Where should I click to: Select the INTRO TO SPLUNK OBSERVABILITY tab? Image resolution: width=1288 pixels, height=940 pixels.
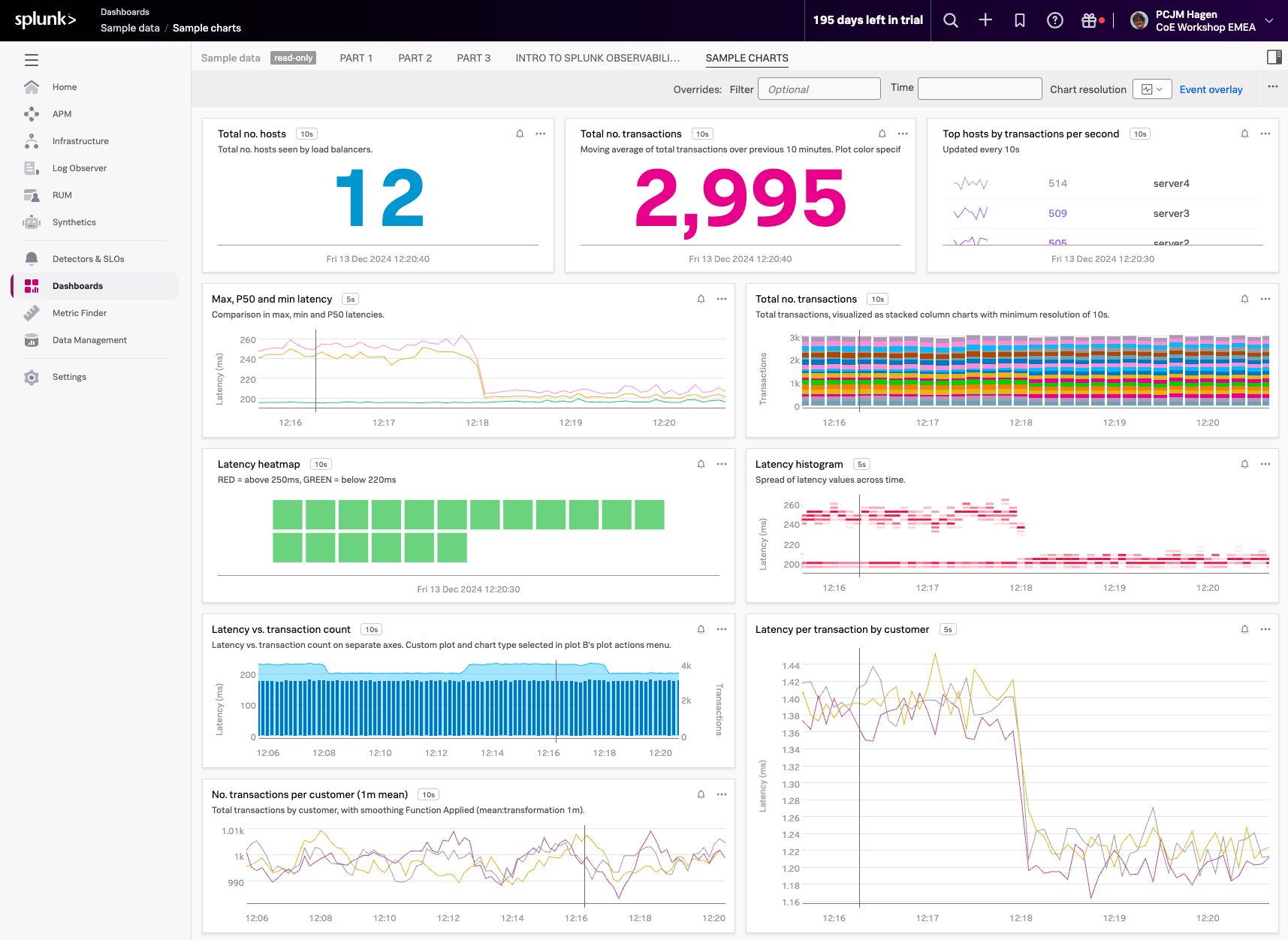pyautogui.click(x=597, y=58)
